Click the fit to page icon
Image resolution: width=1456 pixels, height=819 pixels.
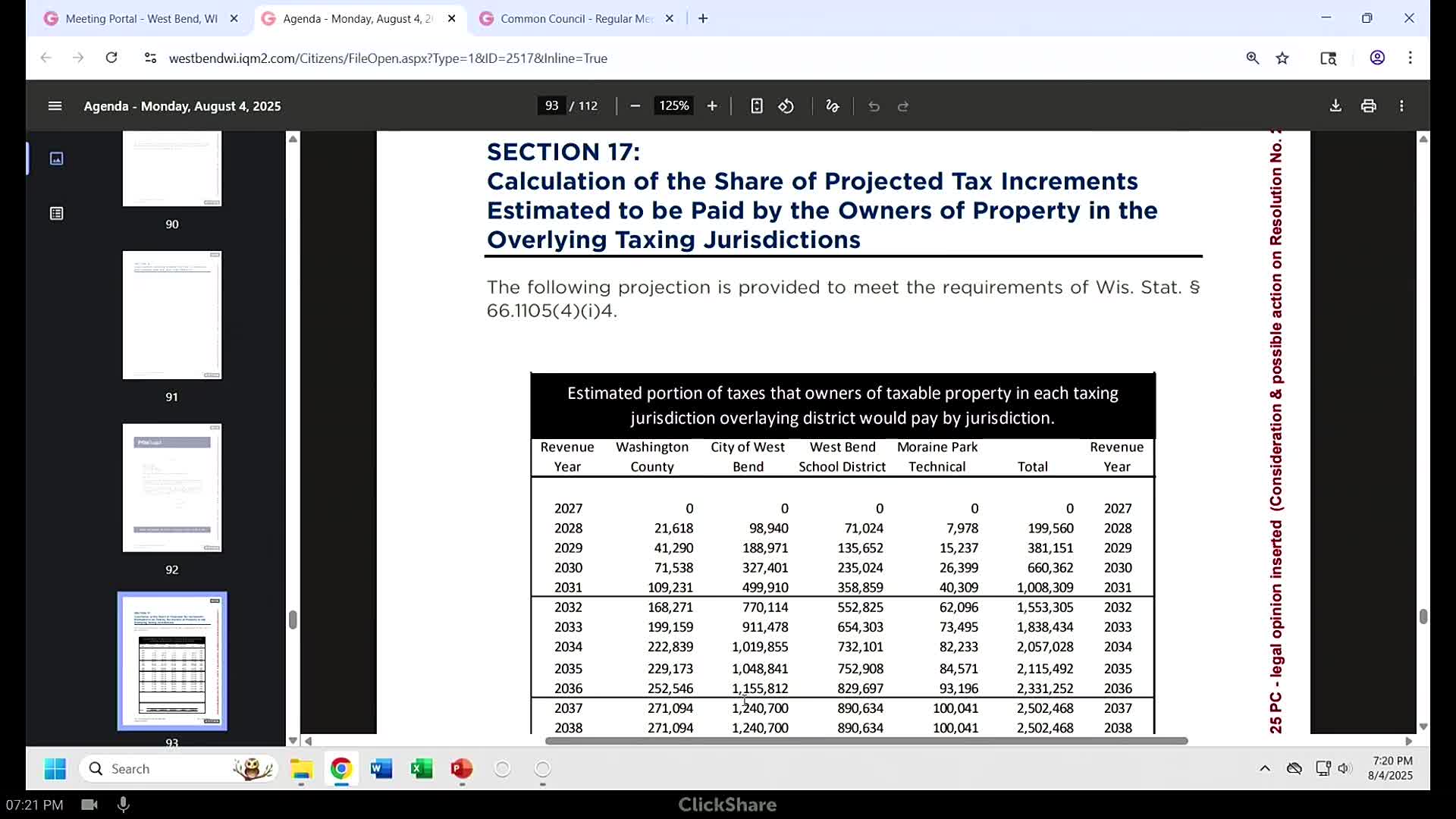point(756,106)
